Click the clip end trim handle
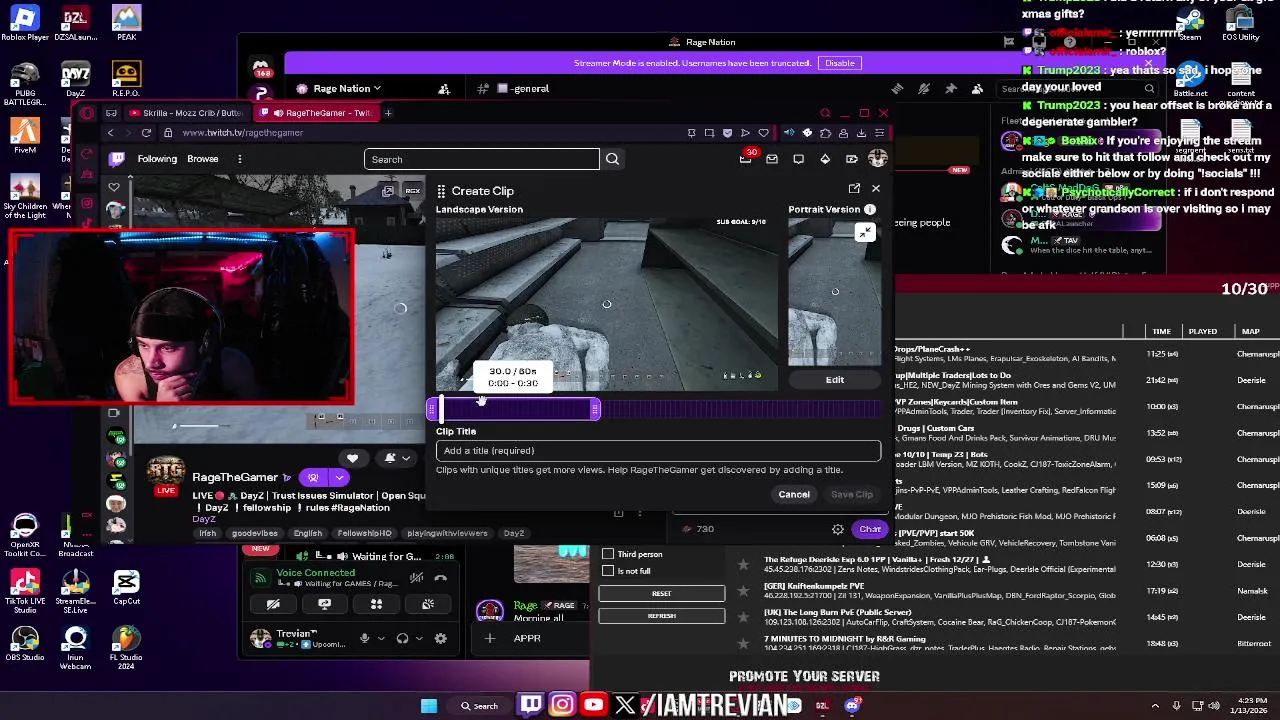 pyautogui.click(x=595, y=408)
